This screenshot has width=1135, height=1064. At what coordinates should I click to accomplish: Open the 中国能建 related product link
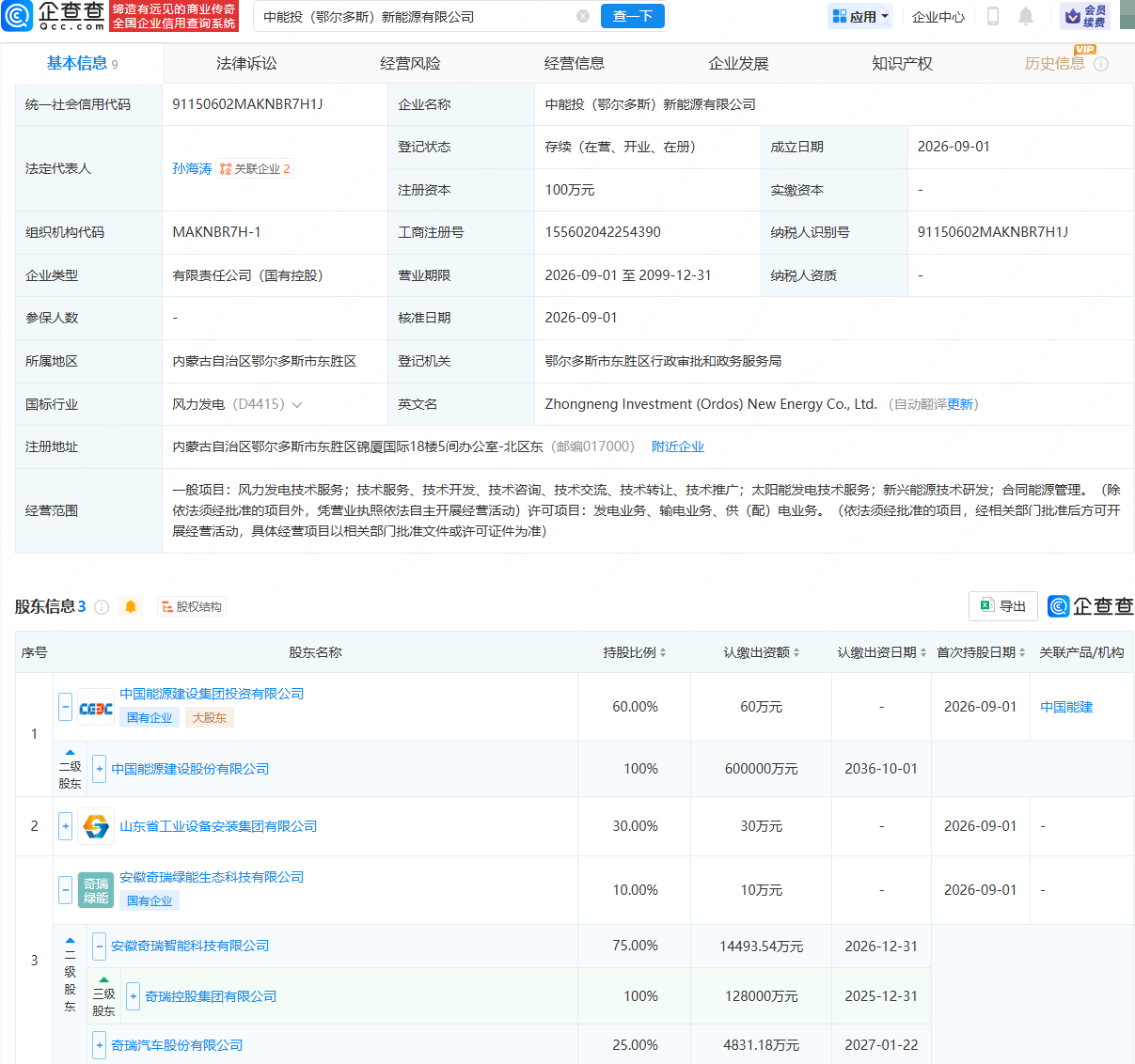[1066, 708]
